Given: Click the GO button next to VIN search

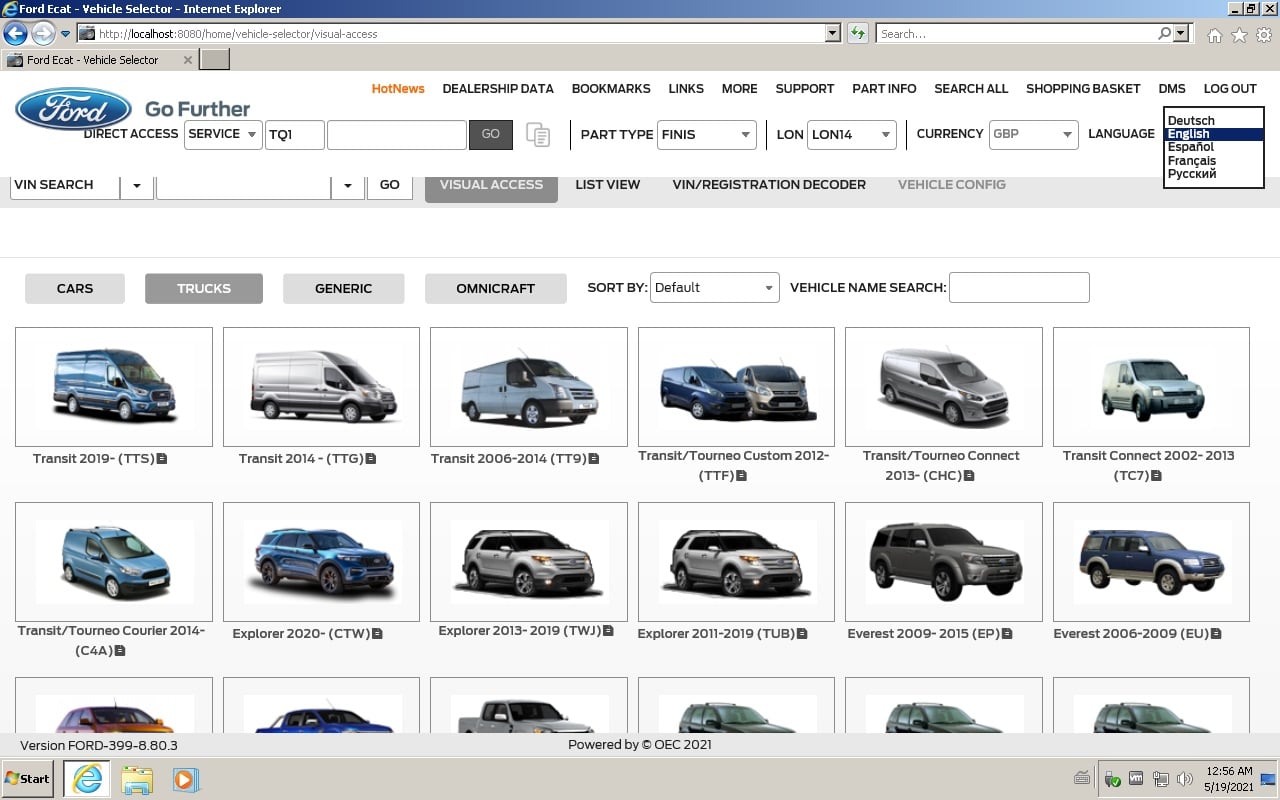Looking at the screenshot, I should pyautogui.click(x=390, y=185).
